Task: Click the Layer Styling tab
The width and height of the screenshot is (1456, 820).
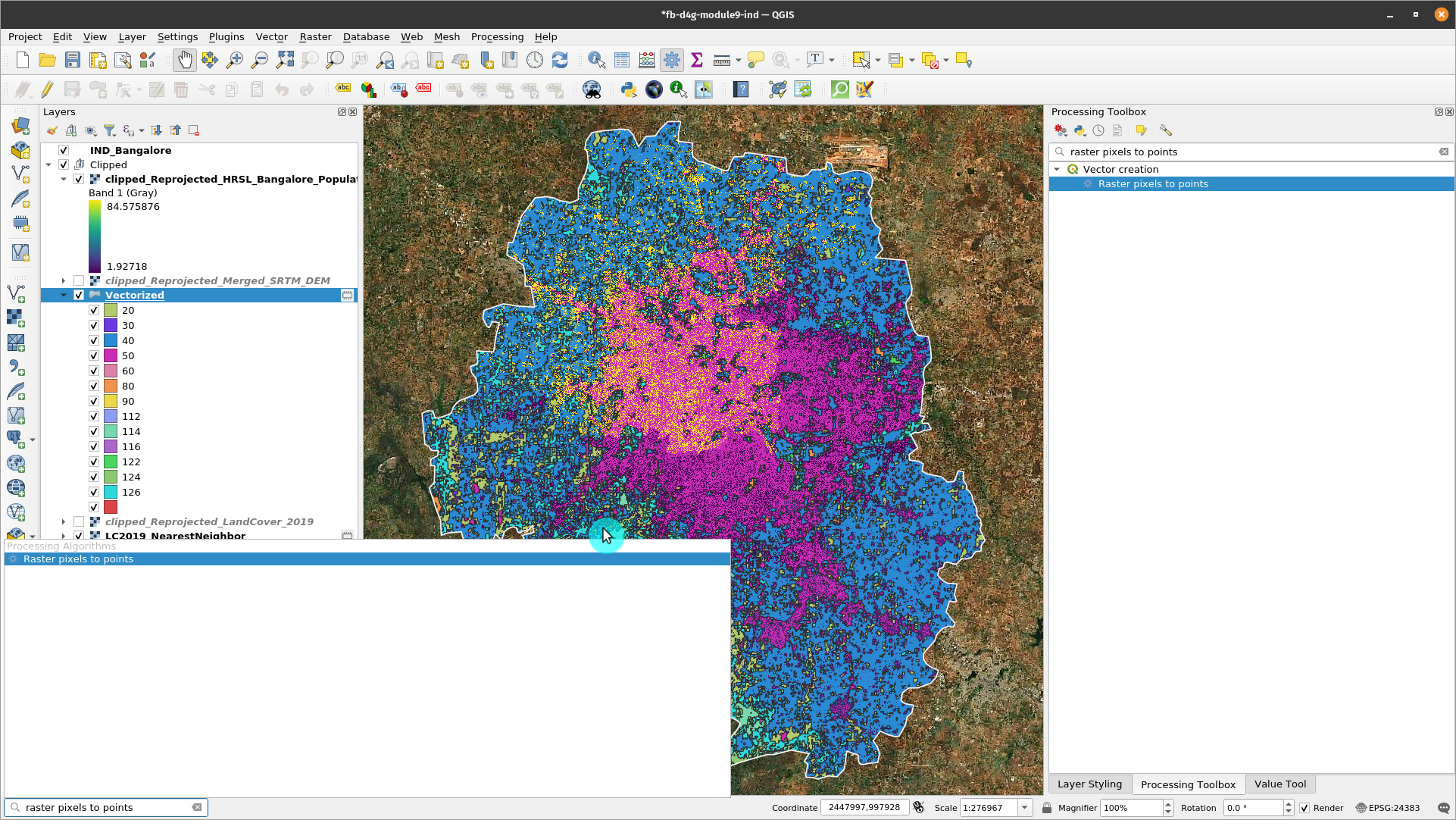Action: 1091,784
